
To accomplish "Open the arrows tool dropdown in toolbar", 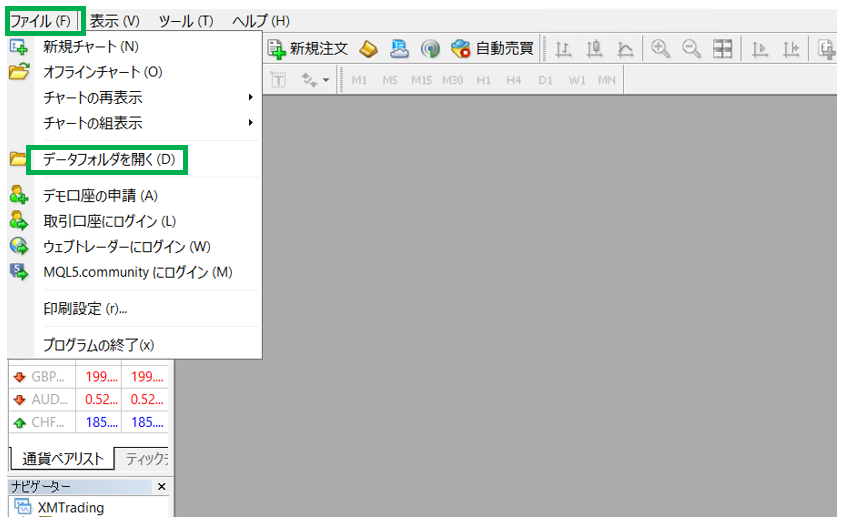I will click(x=316, y=79).
